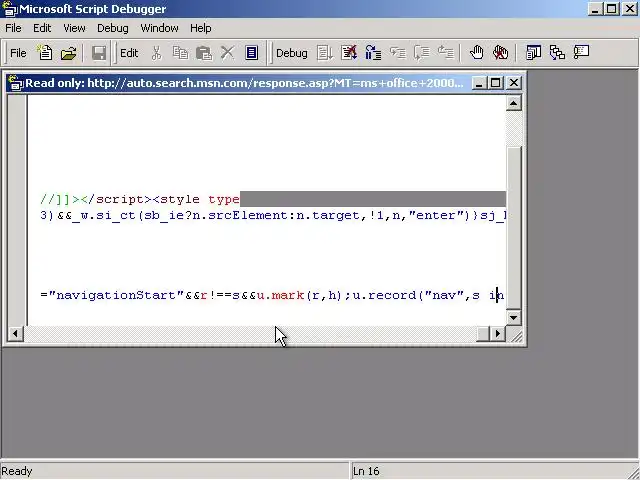Open the Command Window icon
Screen dimensions: 640x480
[x=581, y=53]
